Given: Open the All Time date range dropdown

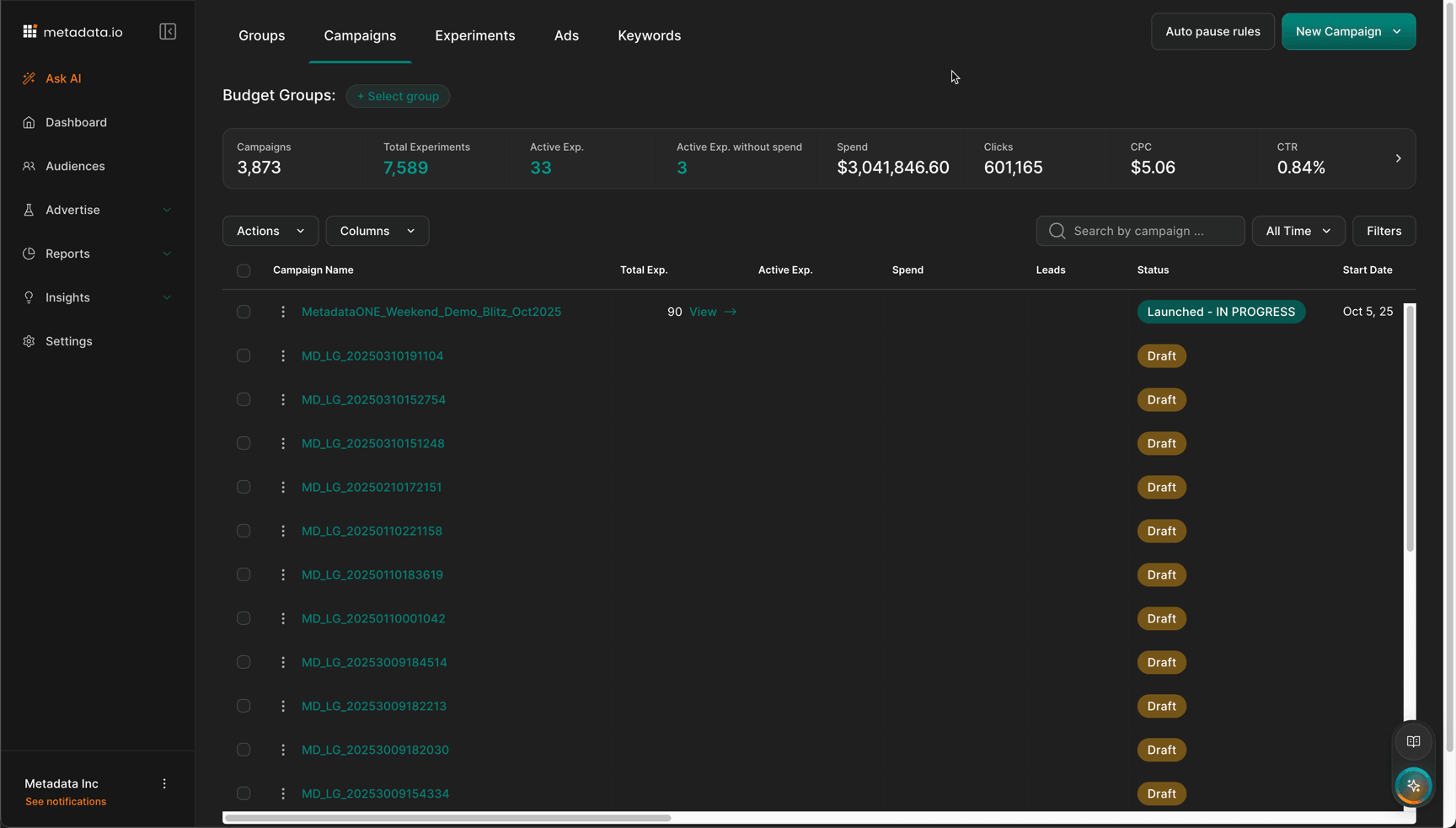Looking at the screenshot, I should click(x=1298, y=231).
